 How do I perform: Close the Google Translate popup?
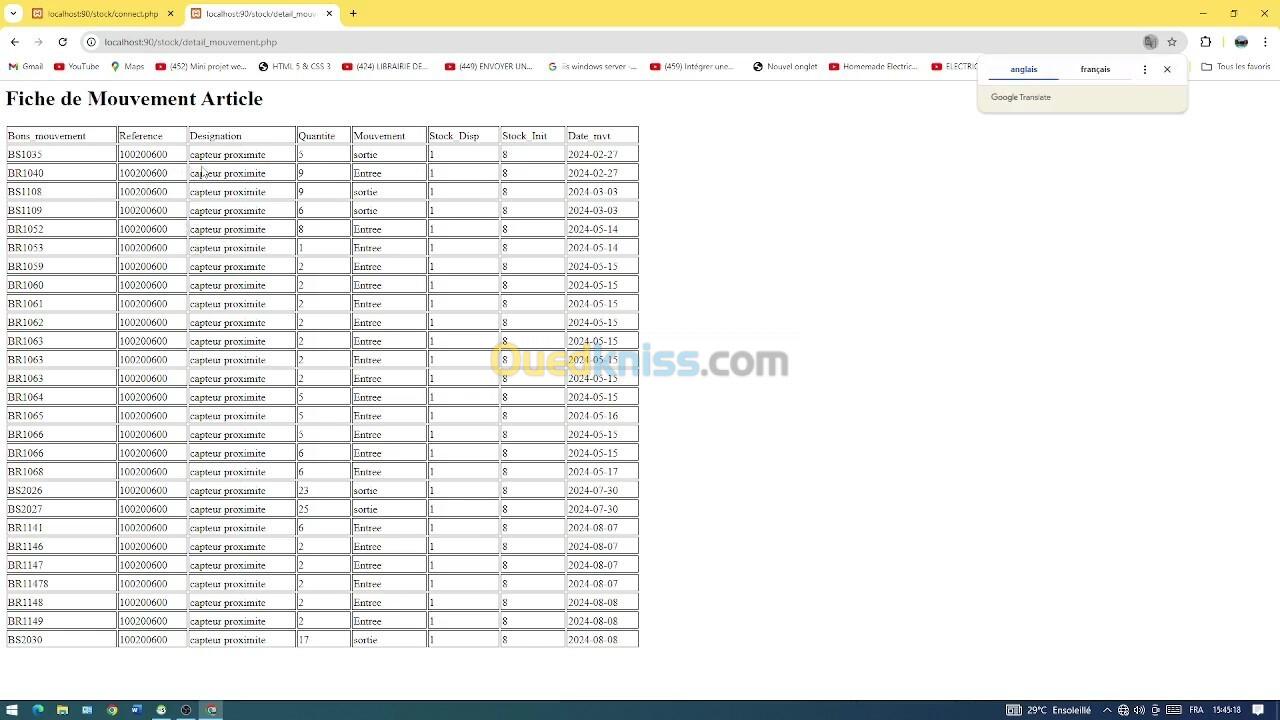pyautogui.click(x=1167, y=69)
